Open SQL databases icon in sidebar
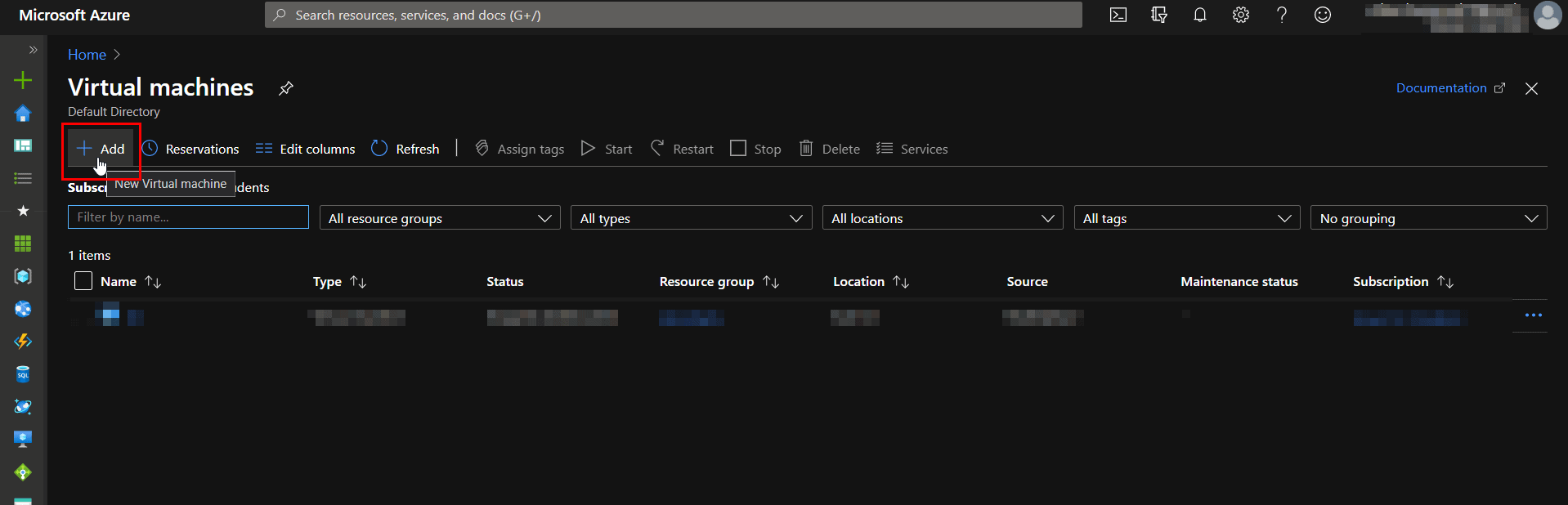This screenshot has height=505, width=1568. coord(23,374)
